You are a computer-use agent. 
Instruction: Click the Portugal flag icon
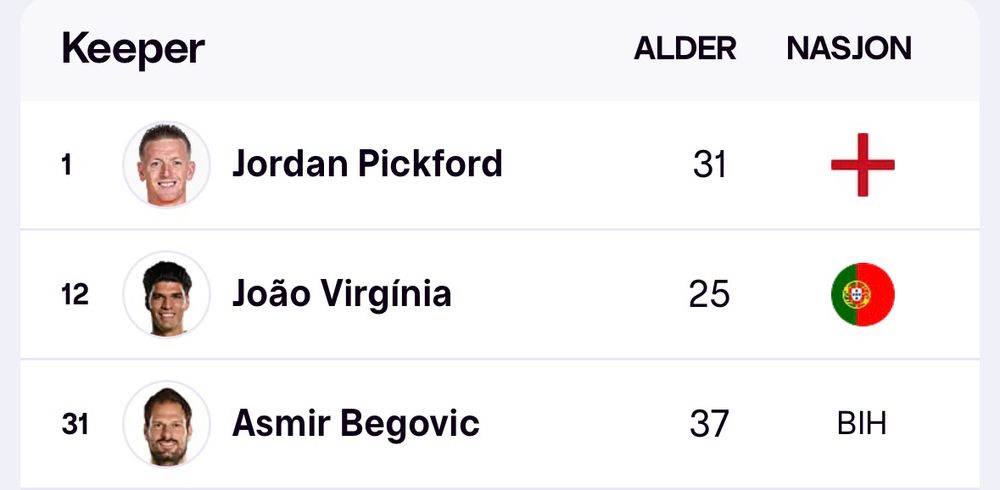[862, 294]
